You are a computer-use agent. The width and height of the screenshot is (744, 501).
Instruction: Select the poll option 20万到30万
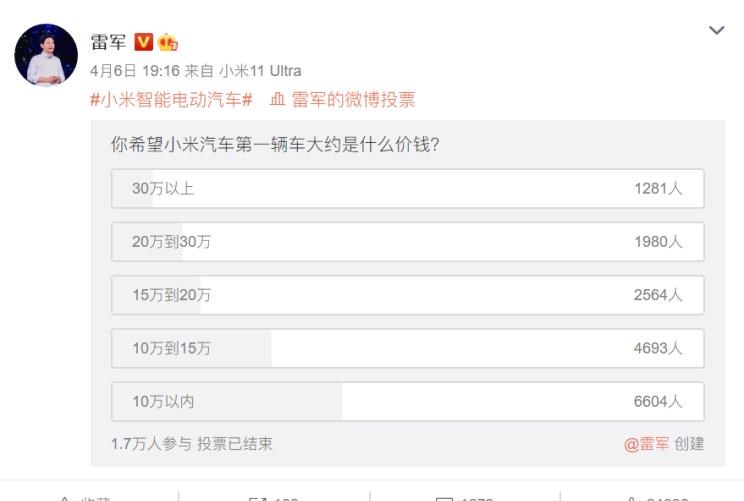pos(408,241)
